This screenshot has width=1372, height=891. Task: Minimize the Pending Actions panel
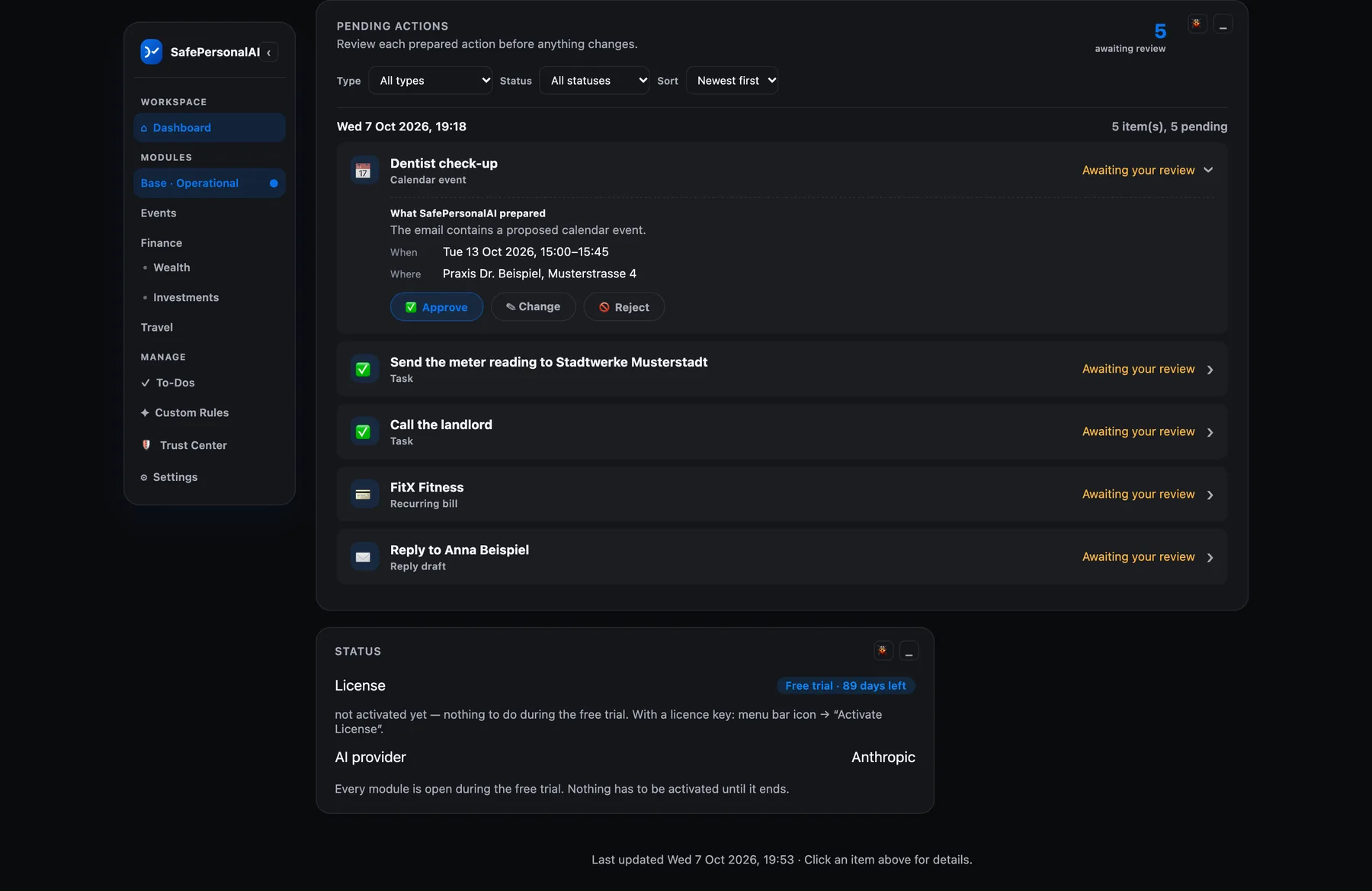(1223, 24)
